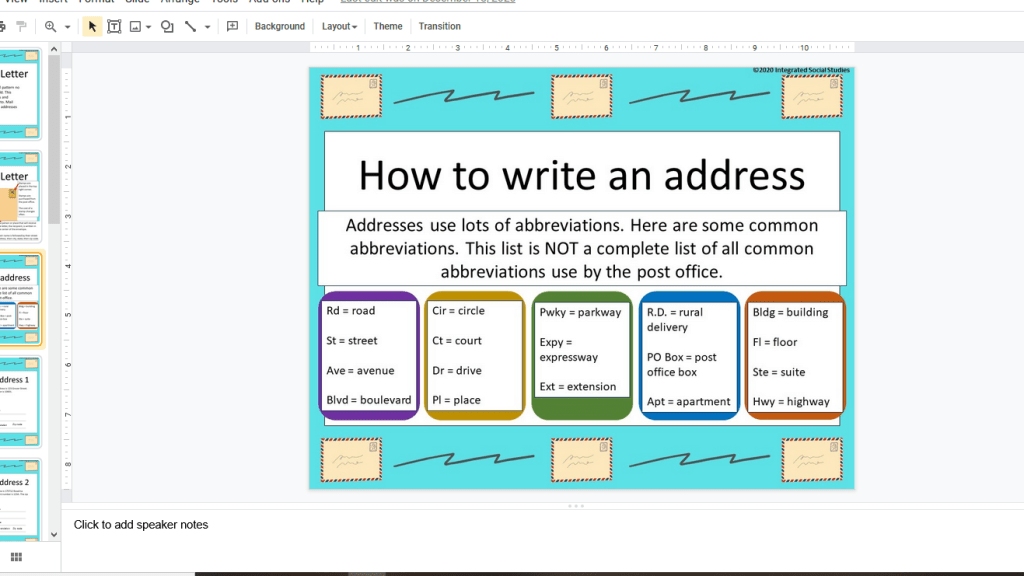
Task: Select the Line tool
Action: point(190,26)
